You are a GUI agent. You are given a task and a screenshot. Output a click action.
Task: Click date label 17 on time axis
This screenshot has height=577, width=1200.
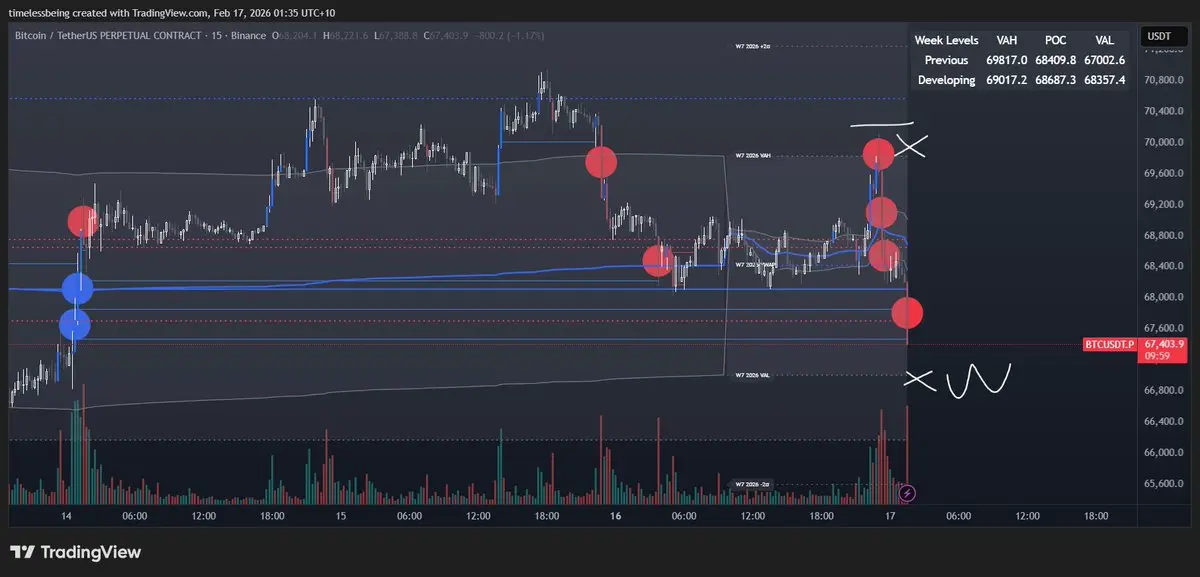(x=890, y=516)
